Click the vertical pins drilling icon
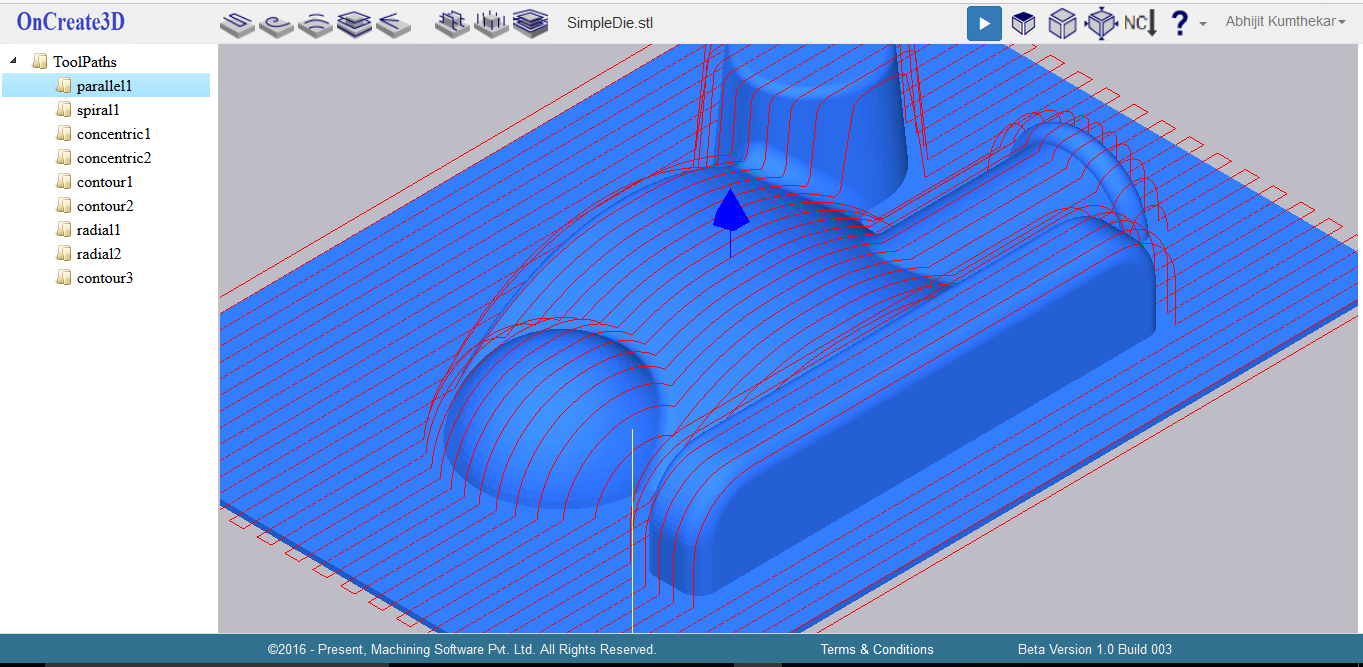 pyautogui.click(x=491, y=23)
